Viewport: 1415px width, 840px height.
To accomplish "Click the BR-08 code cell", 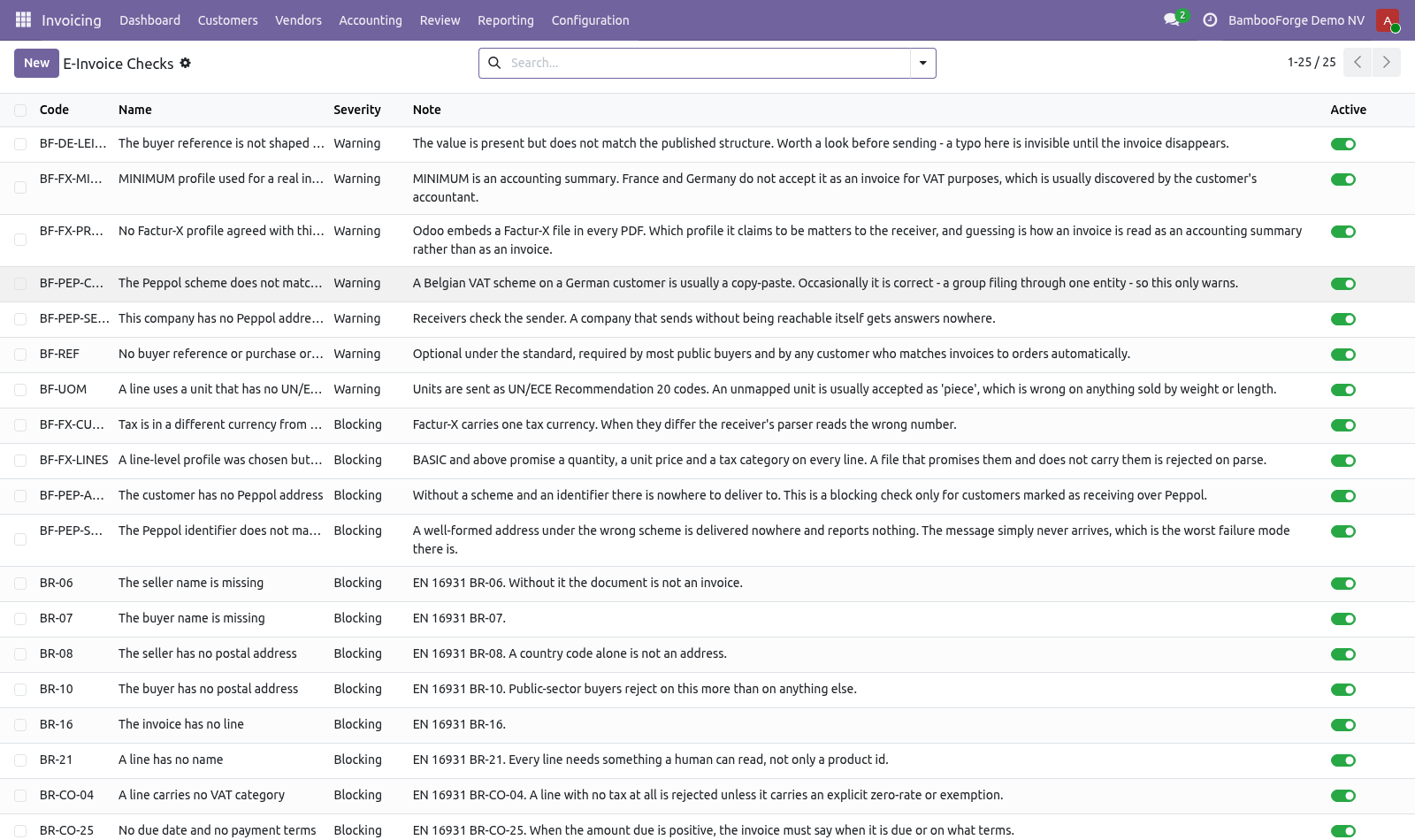I will point(57,653).
